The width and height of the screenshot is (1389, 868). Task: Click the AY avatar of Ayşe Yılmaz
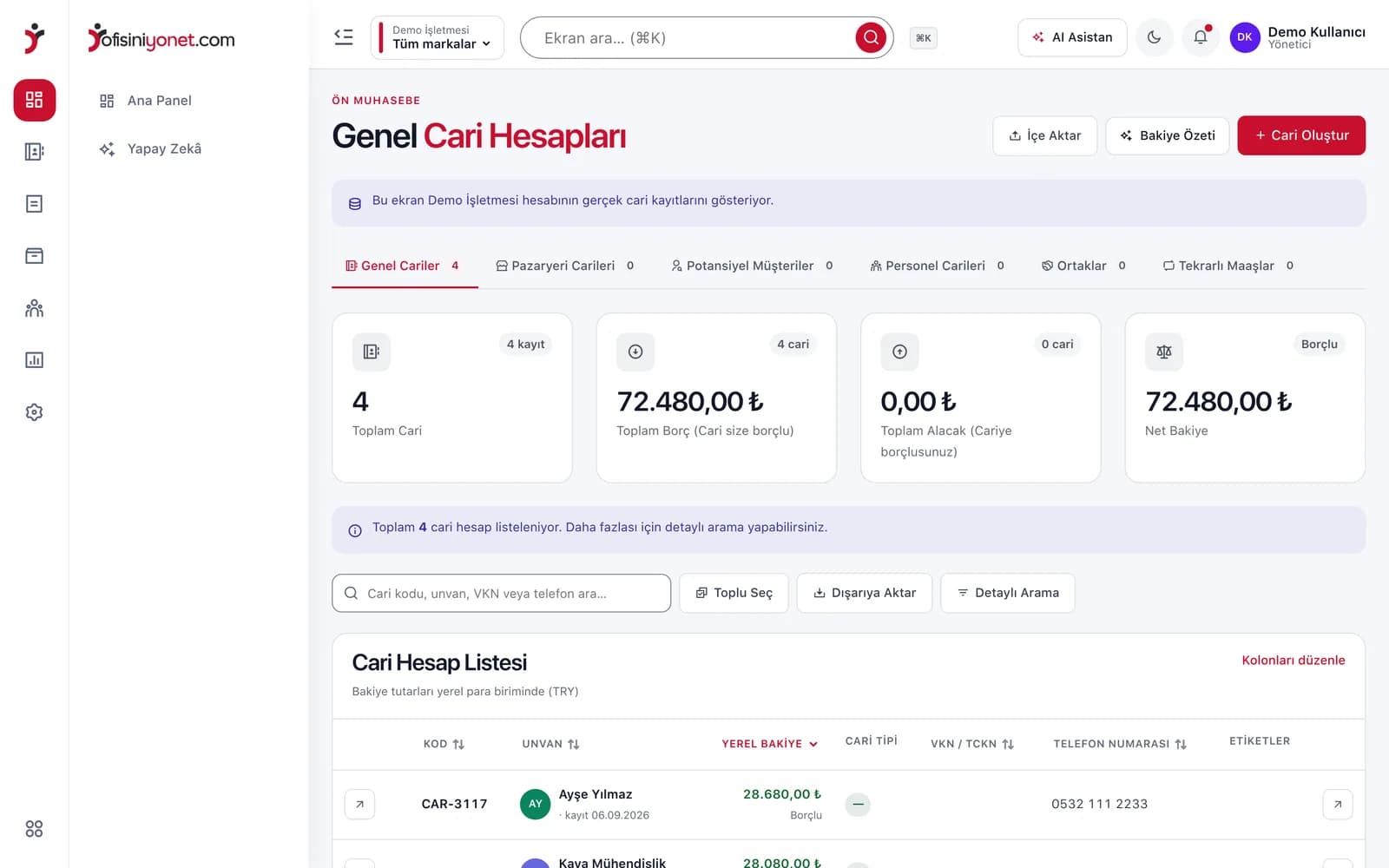(535, 804)
